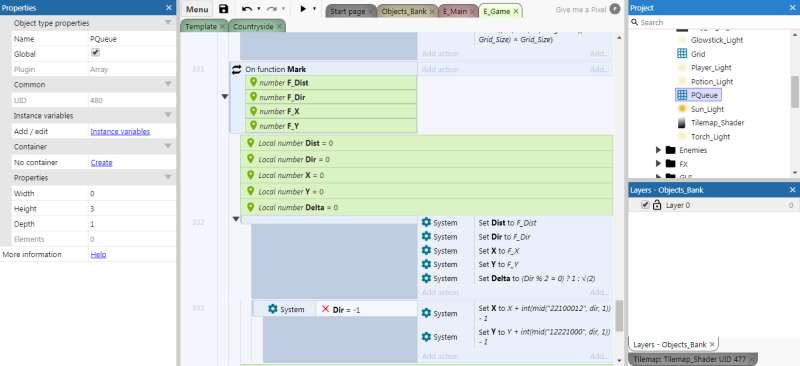This screenshot has height=366, width=800.
Task: Click the F_Dist parameter pin icon
Action: [253, 82]
